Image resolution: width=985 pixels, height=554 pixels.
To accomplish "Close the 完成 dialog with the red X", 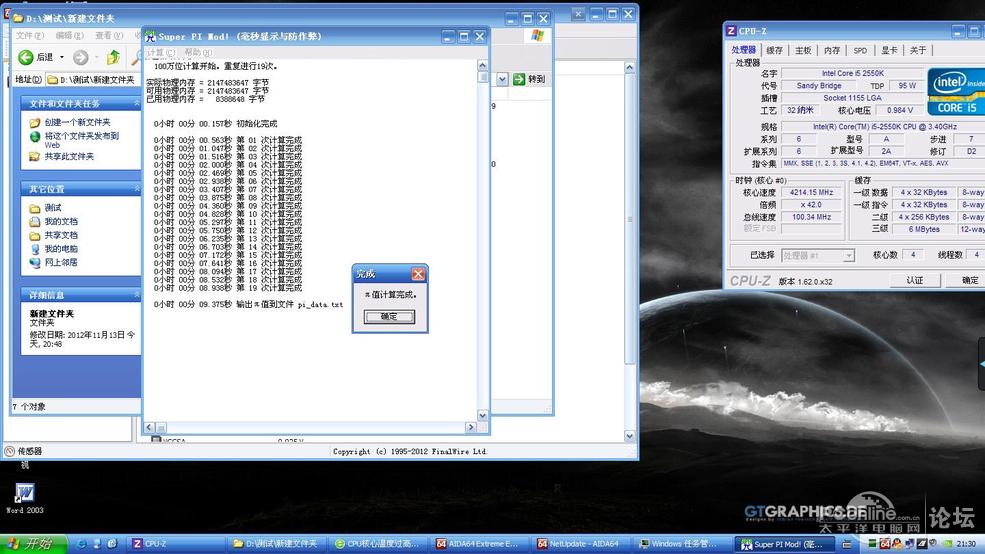I will pos(418,274).
